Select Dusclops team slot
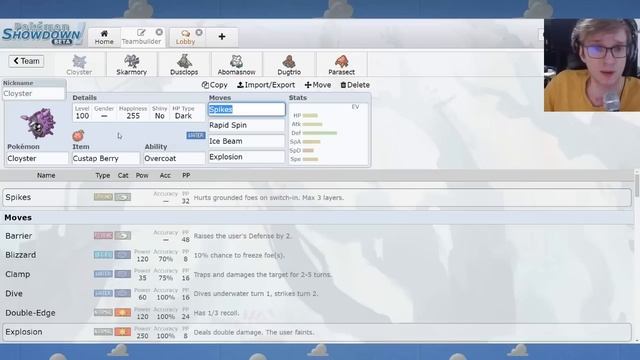This screenshot has height=360, width=640. (x=184, y=64)
